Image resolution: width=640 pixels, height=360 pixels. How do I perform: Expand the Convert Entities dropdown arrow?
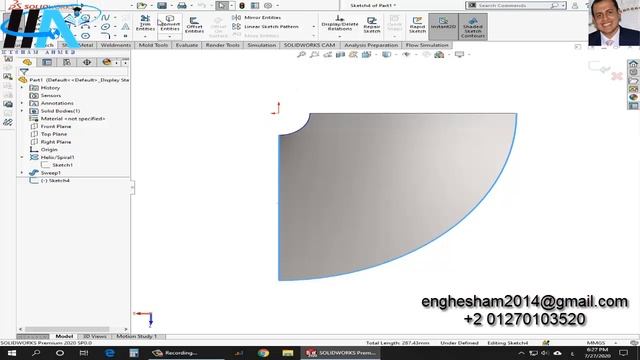[x=170, y=37]
